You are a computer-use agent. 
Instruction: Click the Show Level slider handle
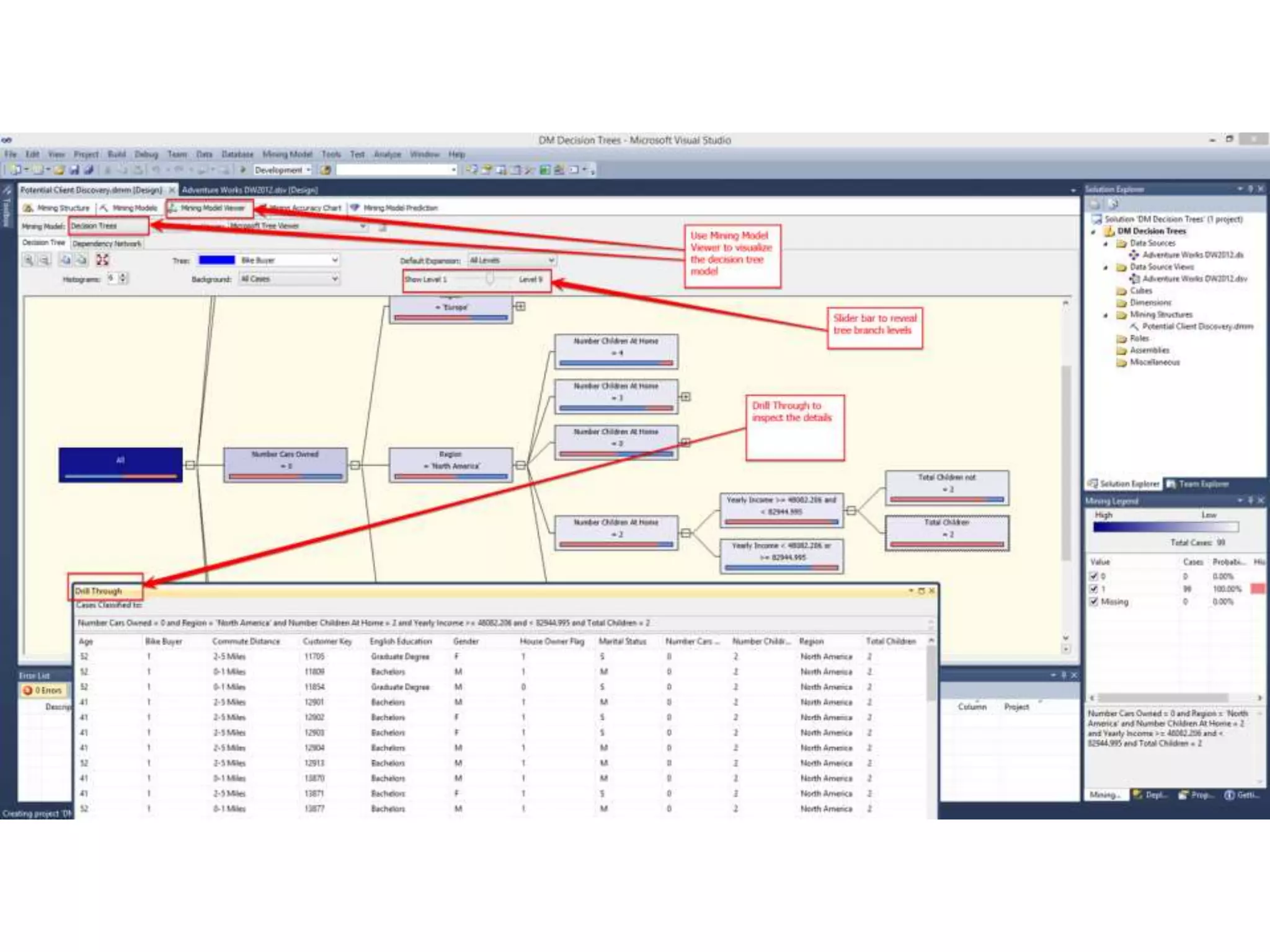(490, 279)
